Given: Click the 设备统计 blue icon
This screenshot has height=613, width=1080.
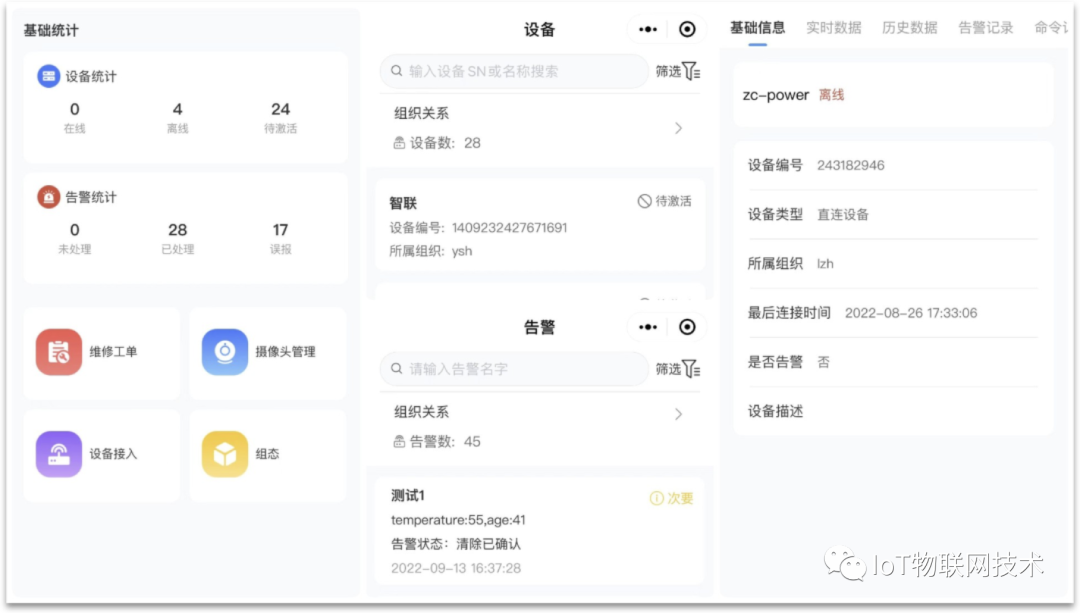Looking at the screenshot, I should pyautogui.click(x=48, y=76).
